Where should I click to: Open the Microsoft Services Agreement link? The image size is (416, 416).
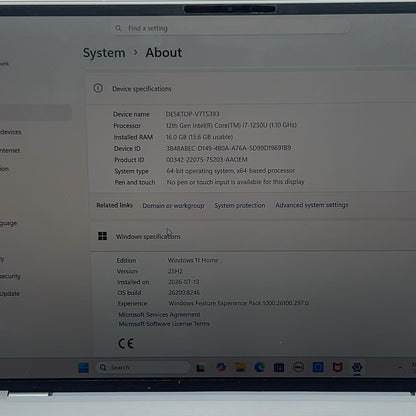[159, 314]
